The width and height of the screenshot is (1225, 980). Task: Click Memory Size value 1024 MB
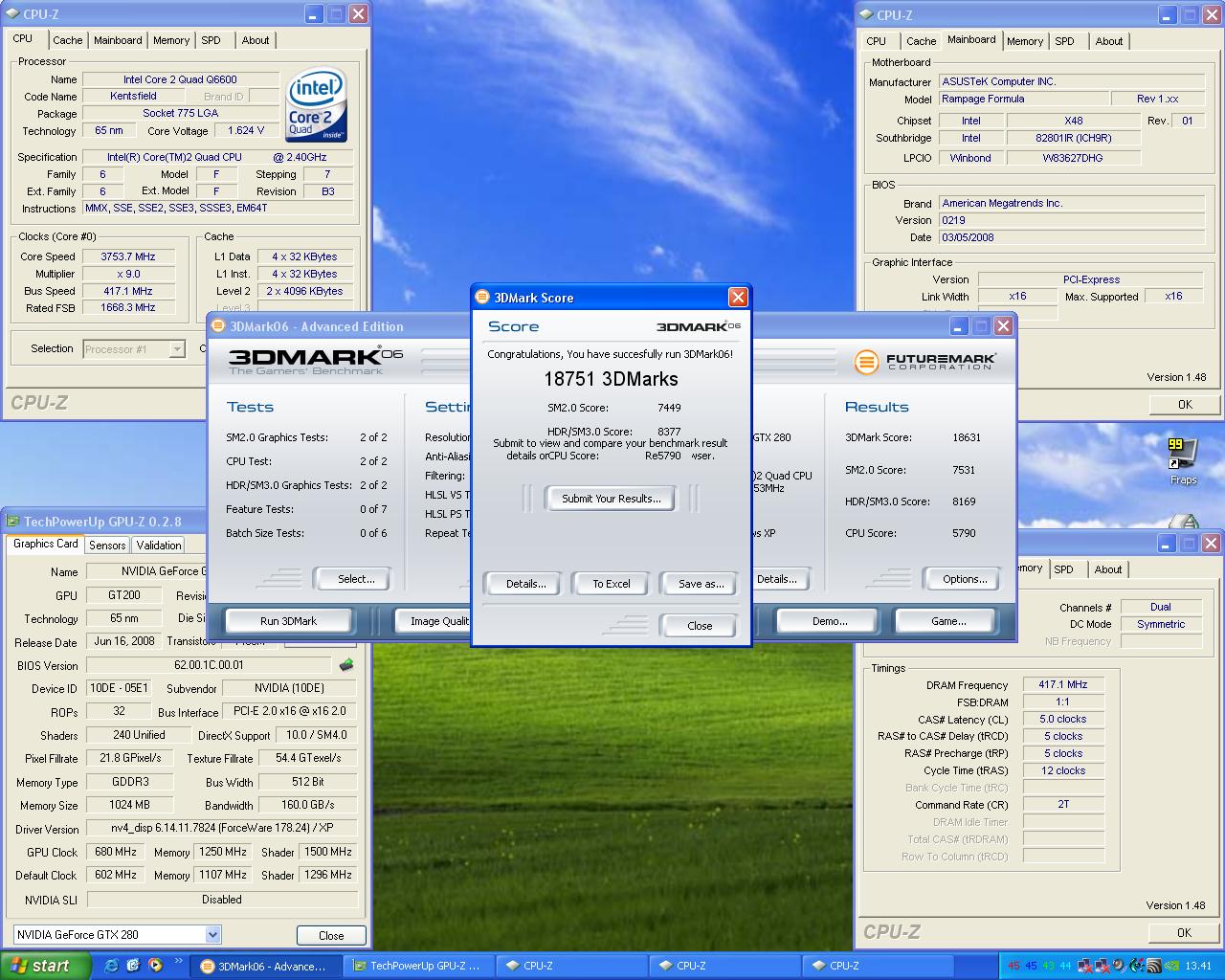(x=129, y=805)
